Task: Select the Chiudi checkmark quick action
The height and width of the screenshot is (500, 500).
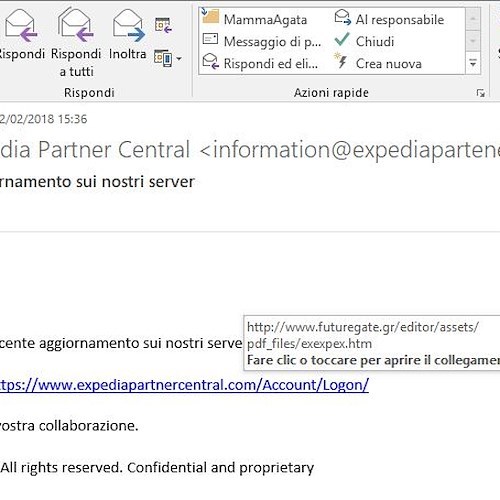Action: click(x=364, y=41)
